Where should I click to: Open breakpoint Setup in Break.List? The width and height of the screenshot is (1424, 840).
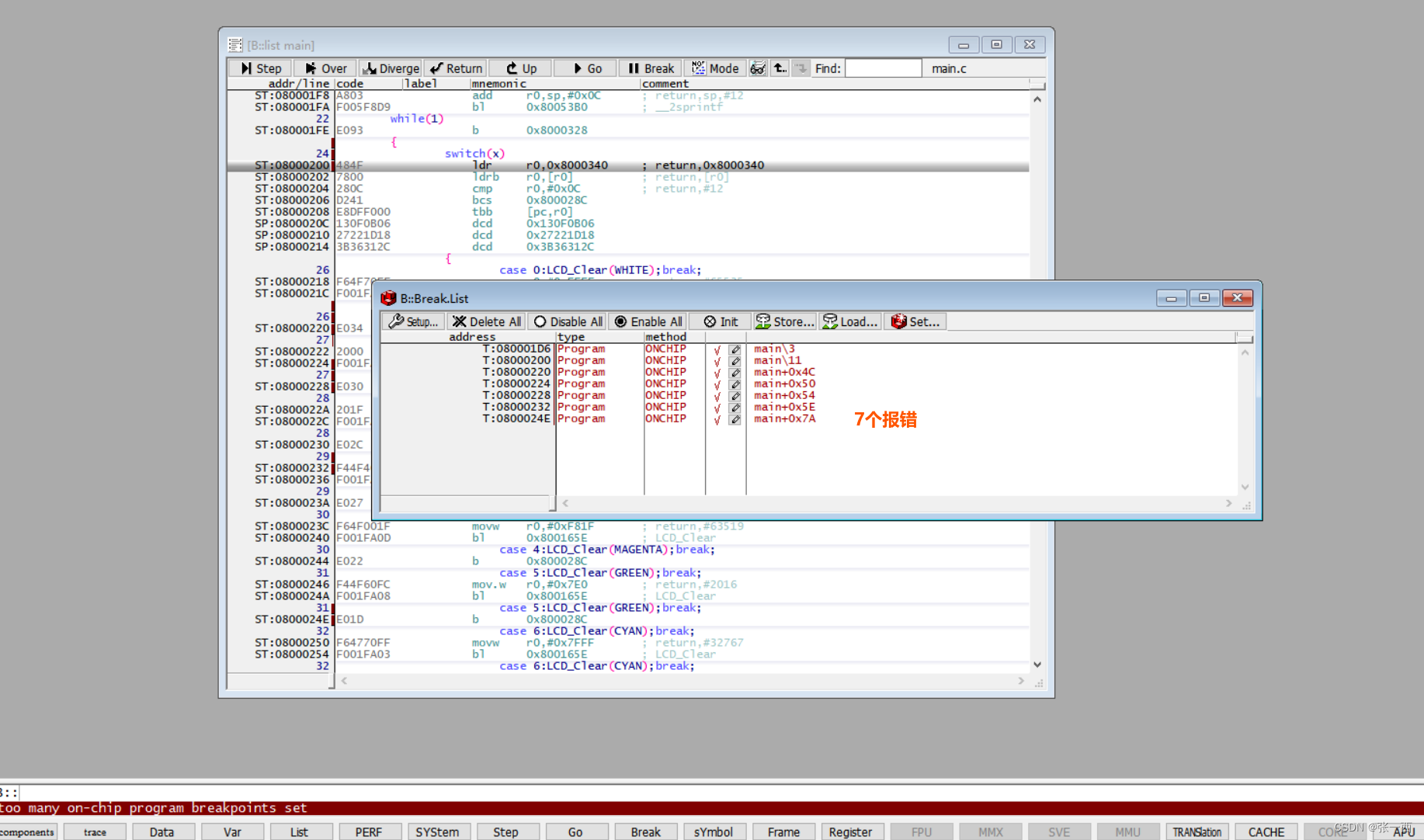(413, 321)
